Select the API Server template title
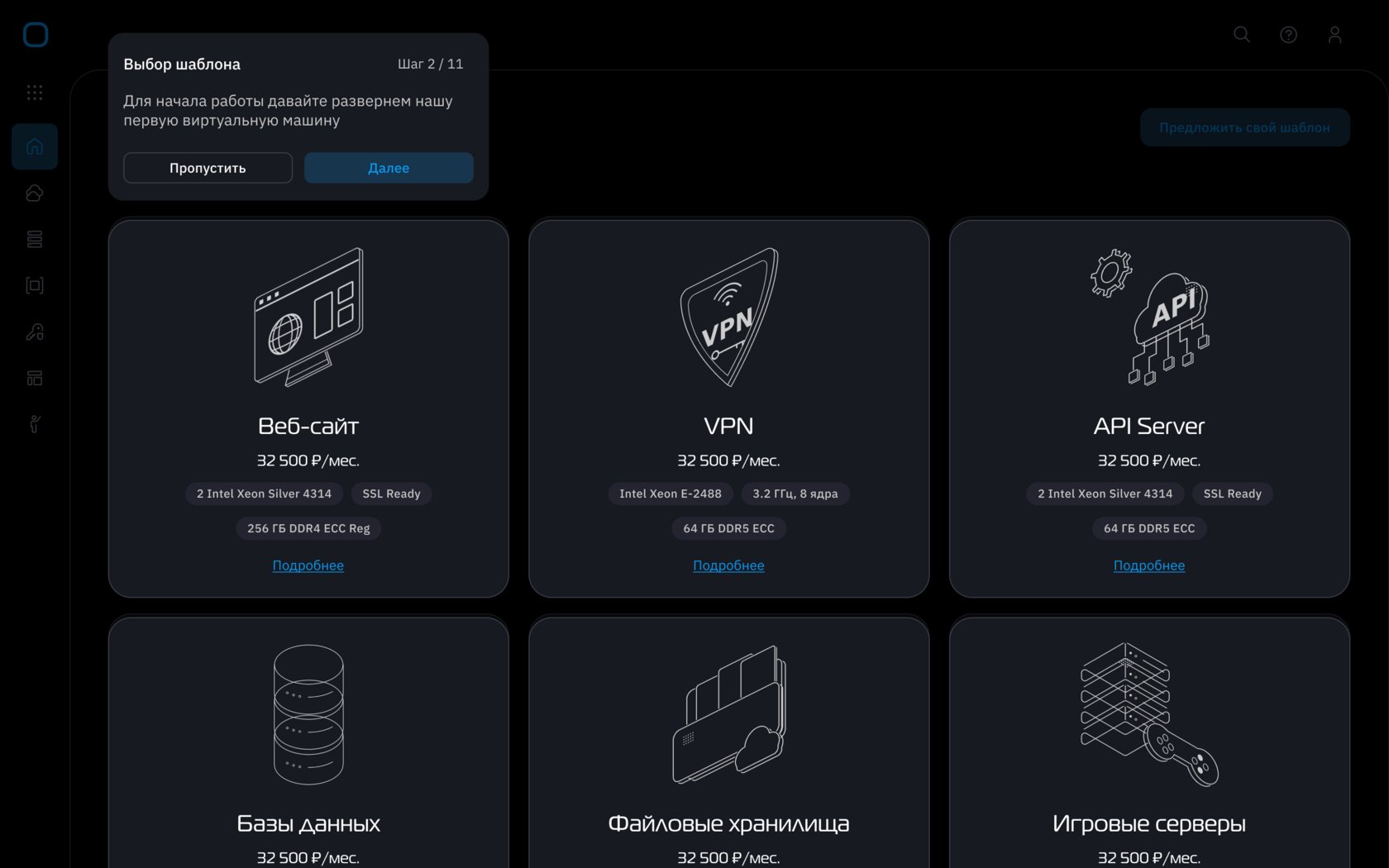The width and height of the screenshot is (1389, 868). click(1149, 426)
